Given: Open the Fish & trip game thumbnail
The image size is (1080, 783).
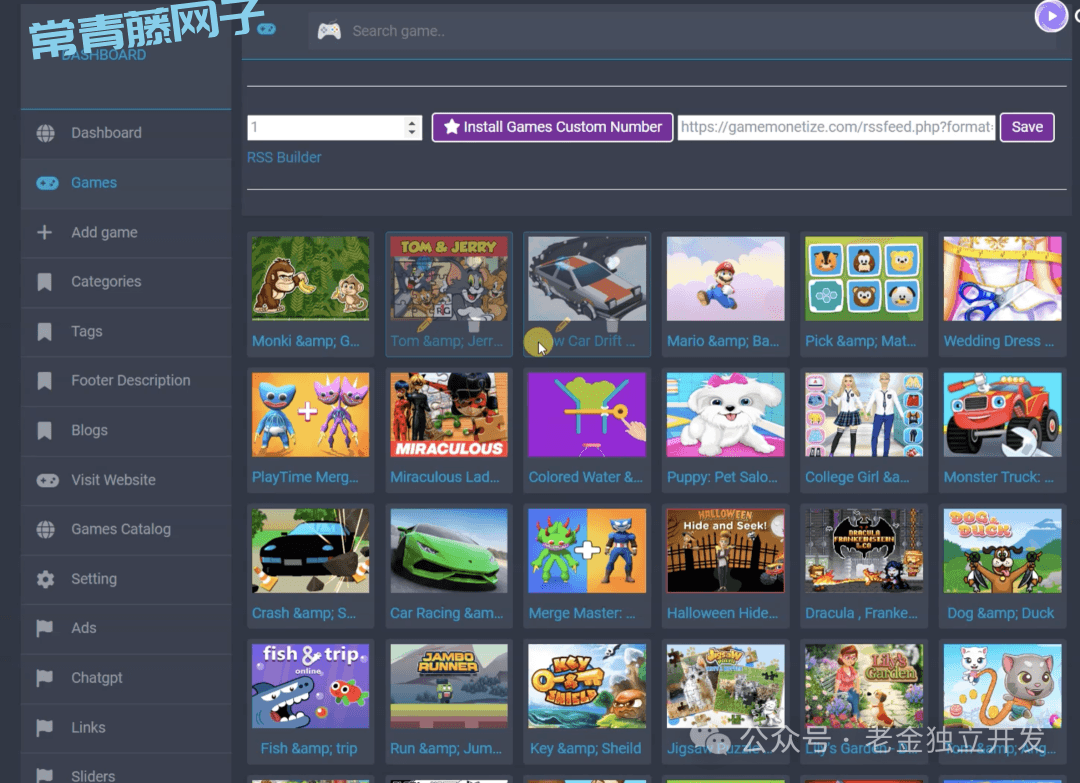Looking at the screenshot, I should [x=311, y=687].
